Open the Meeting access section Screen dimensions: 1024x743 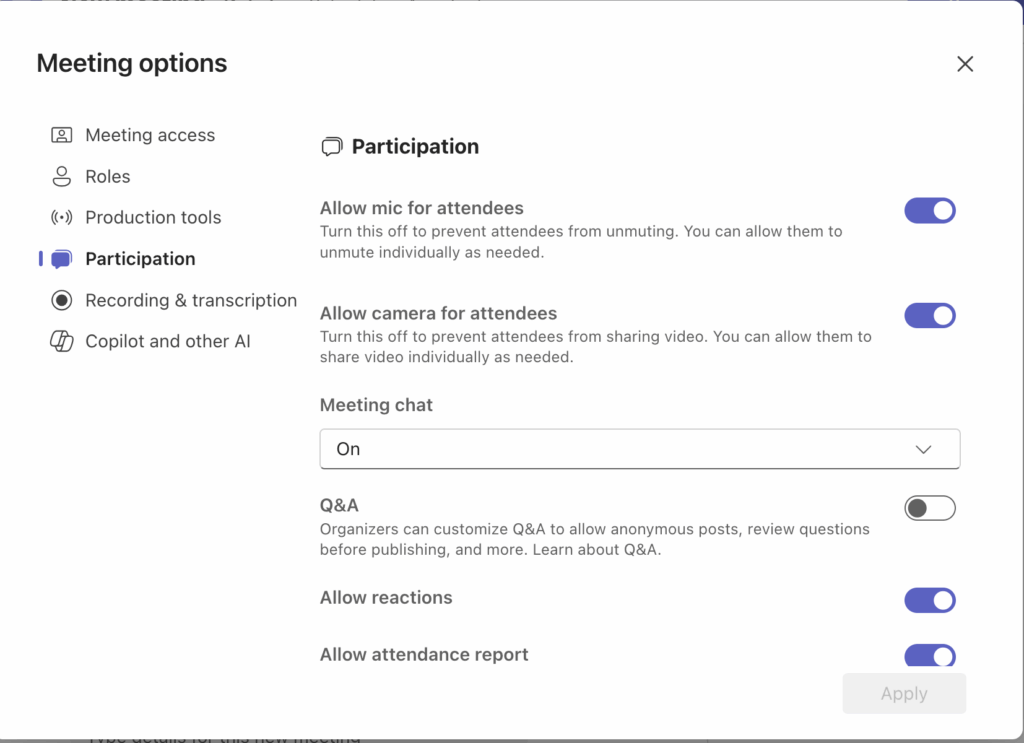150,135
